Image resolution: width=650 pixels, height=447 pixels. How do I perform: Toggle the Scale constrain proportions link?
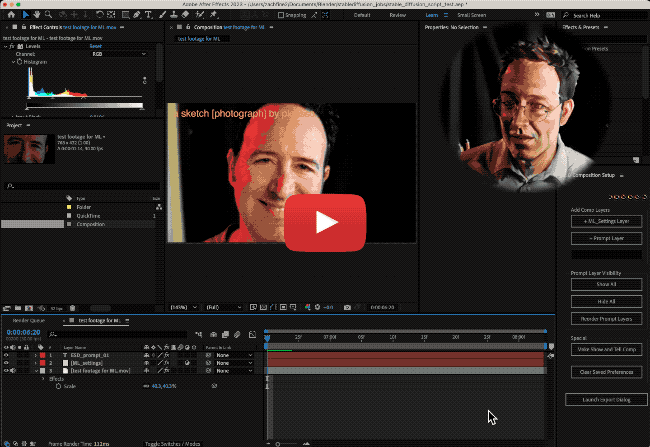tap(146, 386)
